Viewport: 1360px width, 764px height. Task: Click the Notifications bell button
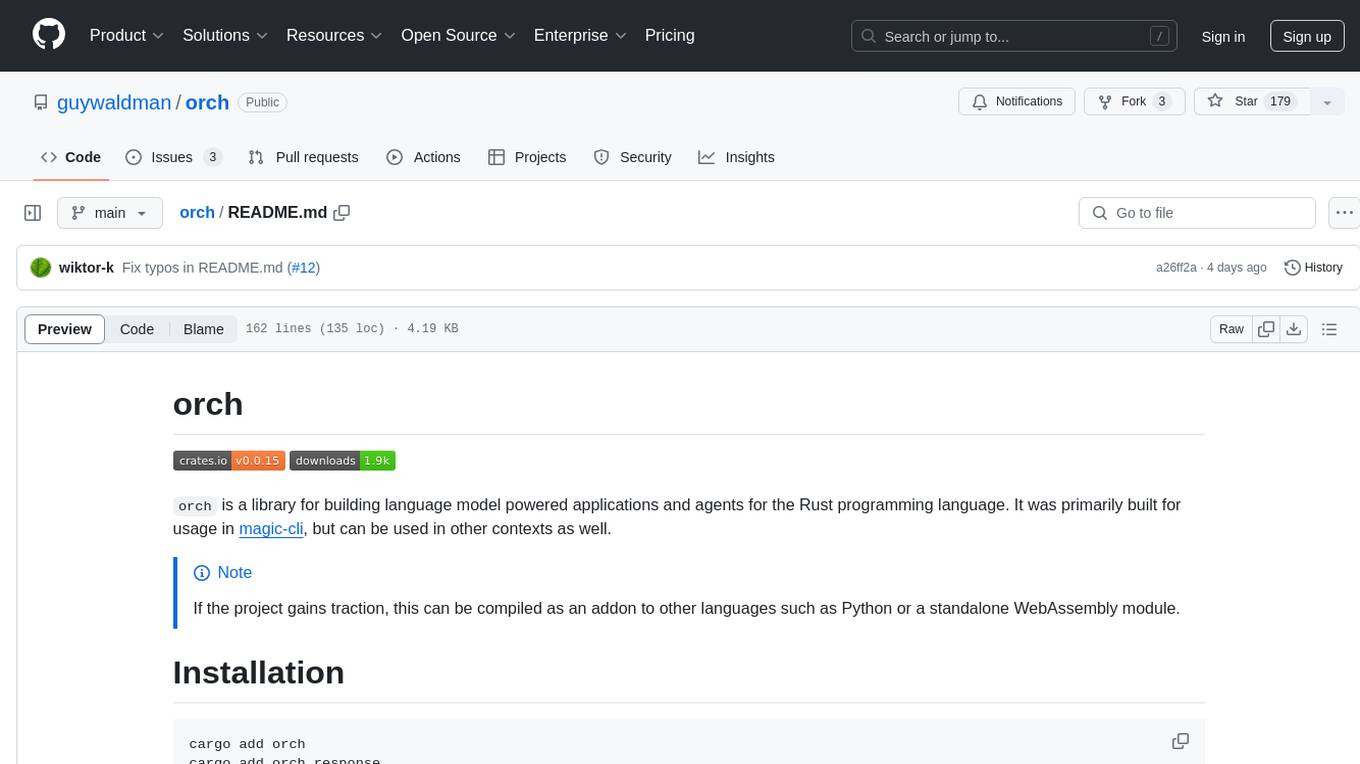[1017, 101]
